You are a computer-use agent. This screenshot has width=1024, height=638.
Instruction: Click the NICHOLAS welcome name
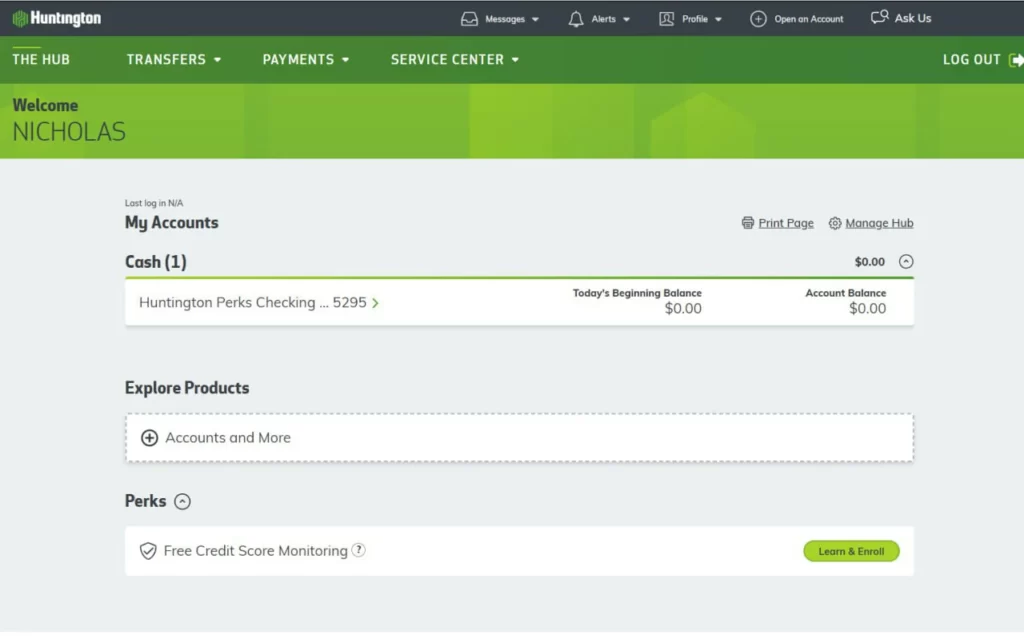pyautogui.click(x=69, y=132)
